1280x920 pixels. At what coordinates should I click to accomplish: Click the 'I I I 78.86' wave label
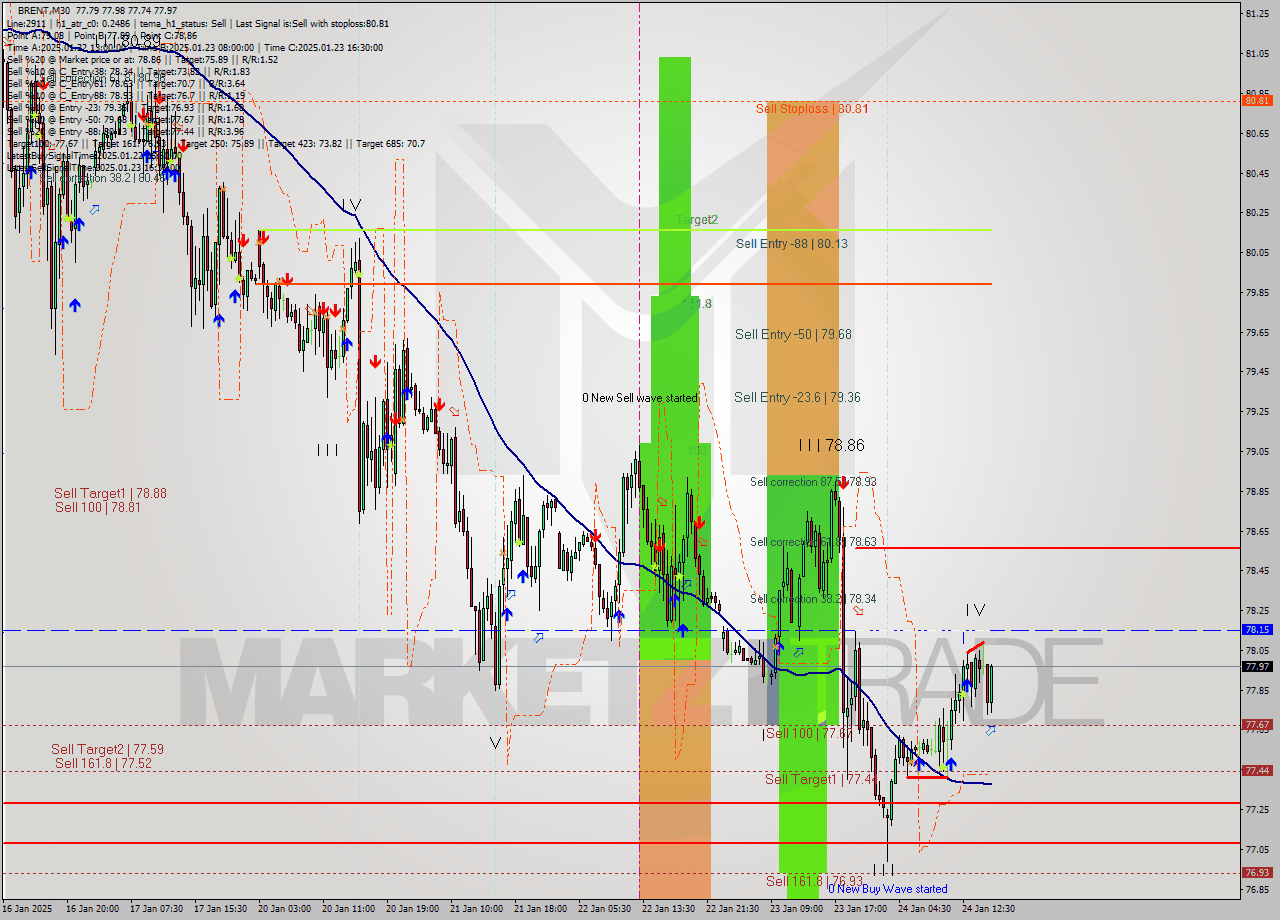(831, 445)
